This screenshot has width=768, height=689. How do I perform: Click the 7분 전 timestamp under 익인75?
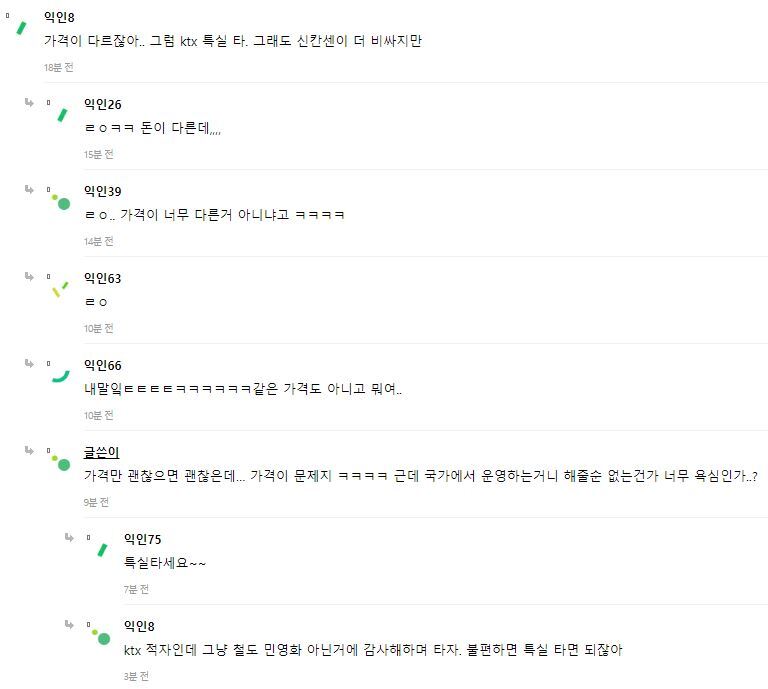click(136, 589)
